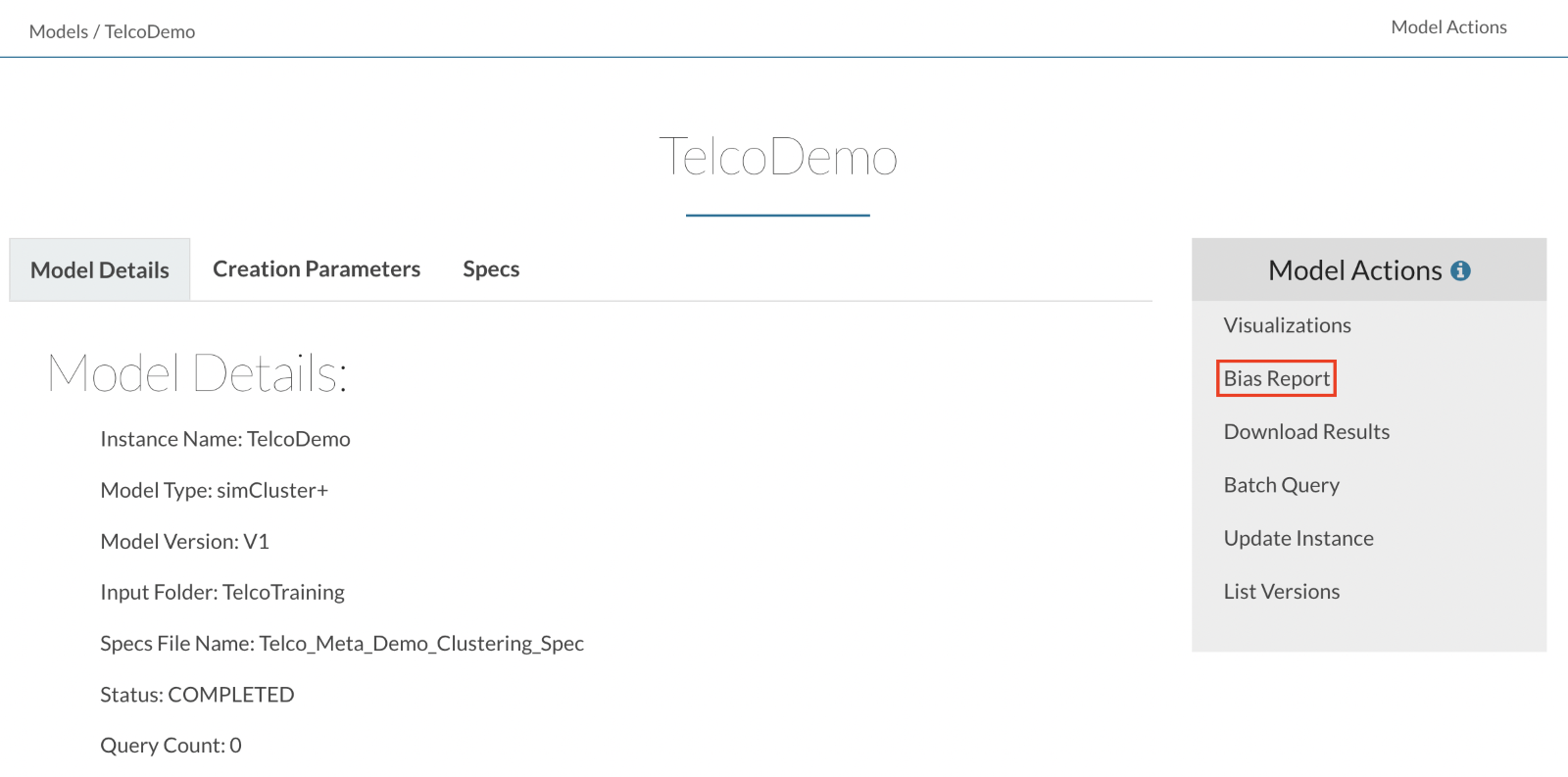Click the Model Actions panel header text

[1354, 270]
